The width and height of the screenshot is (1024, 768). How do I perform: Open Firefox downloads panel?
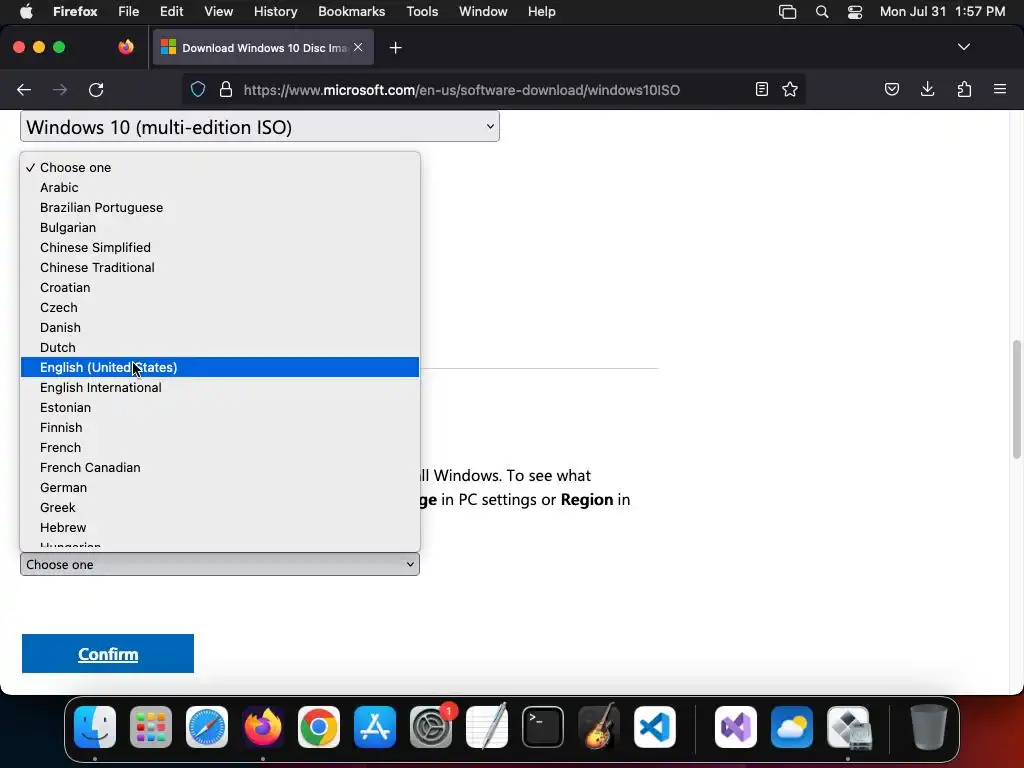tap(927, 89)
